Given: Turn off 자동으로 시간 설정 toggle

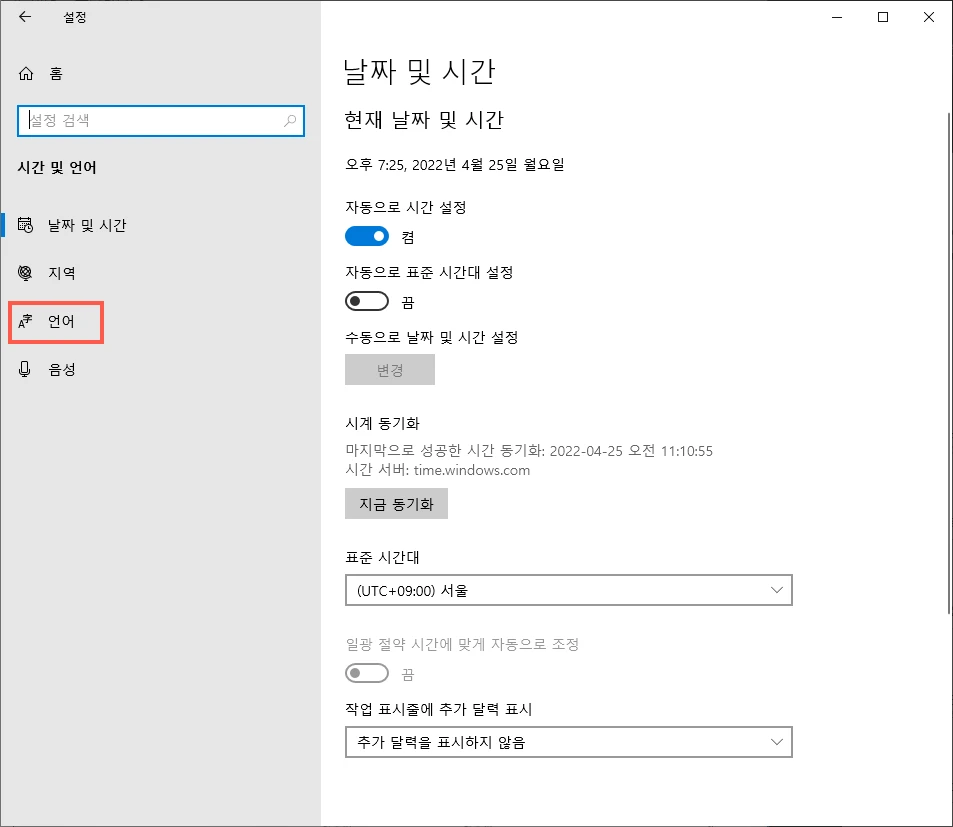Looking at the screenshot, I should [x=366, y=236].
